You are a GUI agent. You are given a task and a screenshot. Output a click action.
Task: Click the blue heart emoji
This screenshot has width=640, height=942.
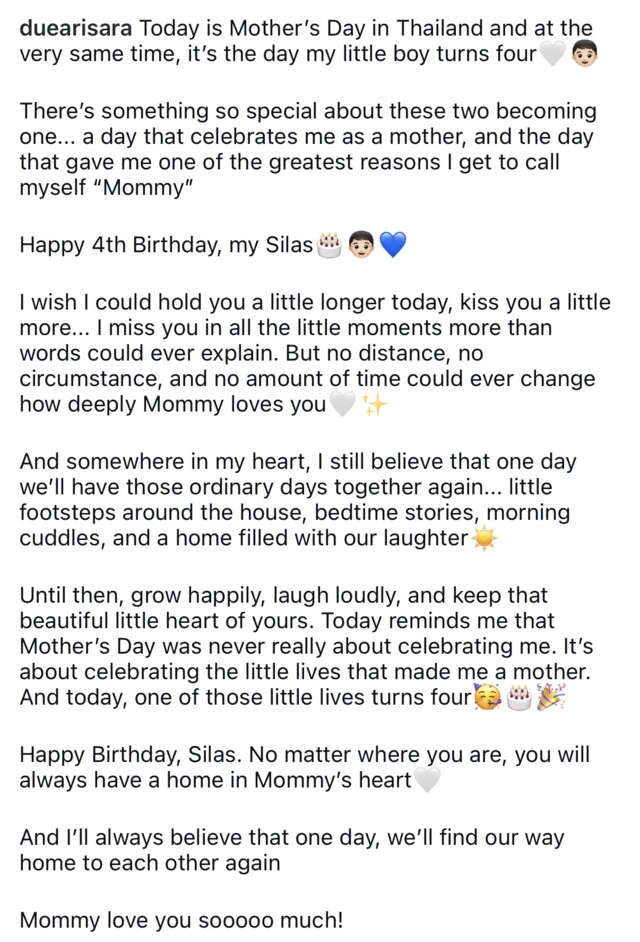tap(393, 245)
